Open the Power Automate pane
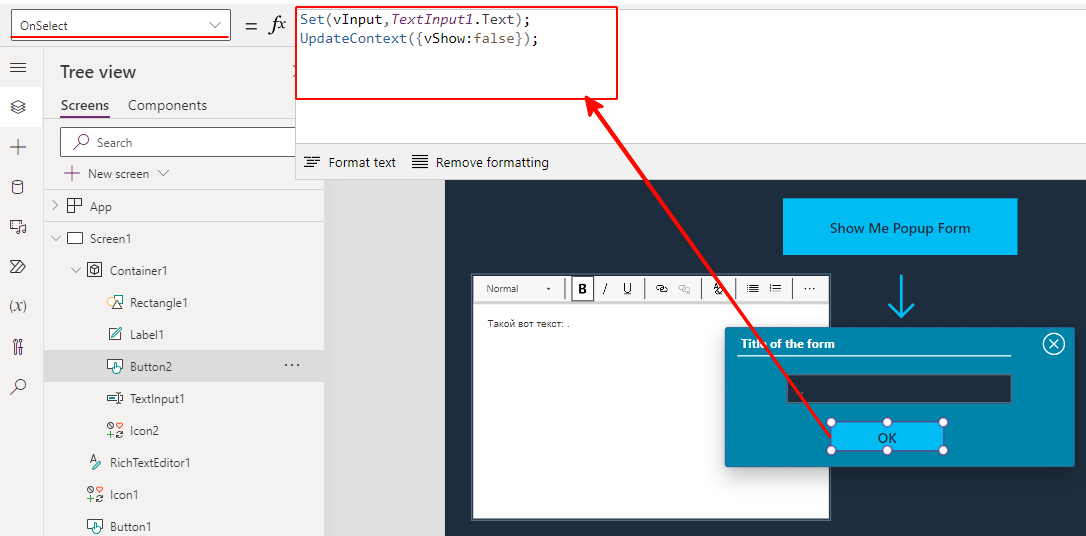This screenshot has height=536, width=1086. point(18,266)
